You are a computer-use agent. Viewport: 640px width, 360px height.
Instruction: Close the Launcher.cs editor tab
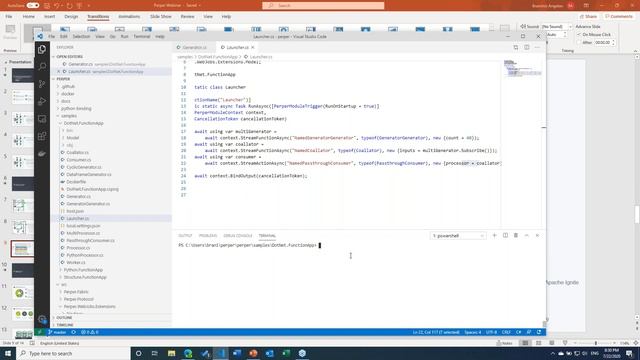click(x=253, y=47)
